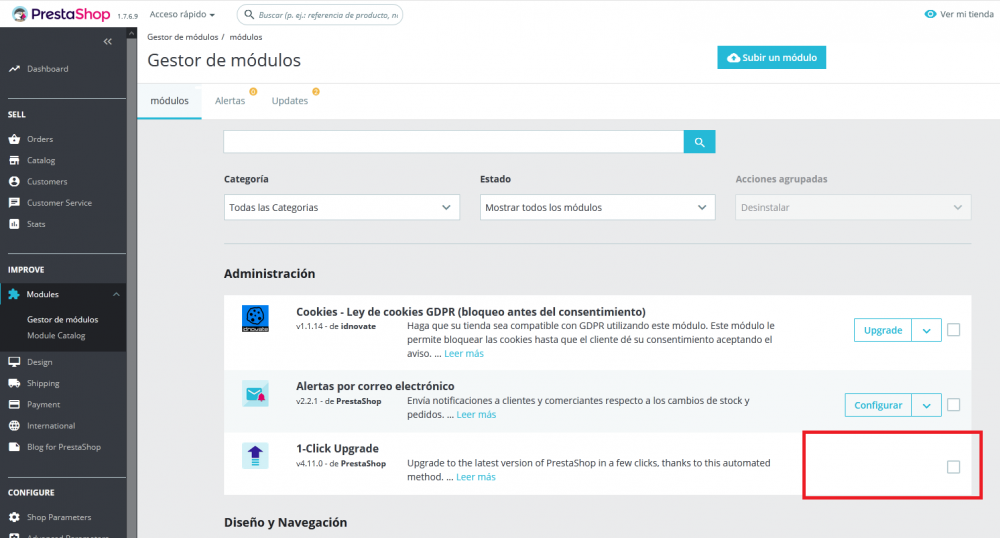Screen dimensions: 1000x538
Task: Click the cloud upload icon on Subir un módulo
Action: coord(733,57)
